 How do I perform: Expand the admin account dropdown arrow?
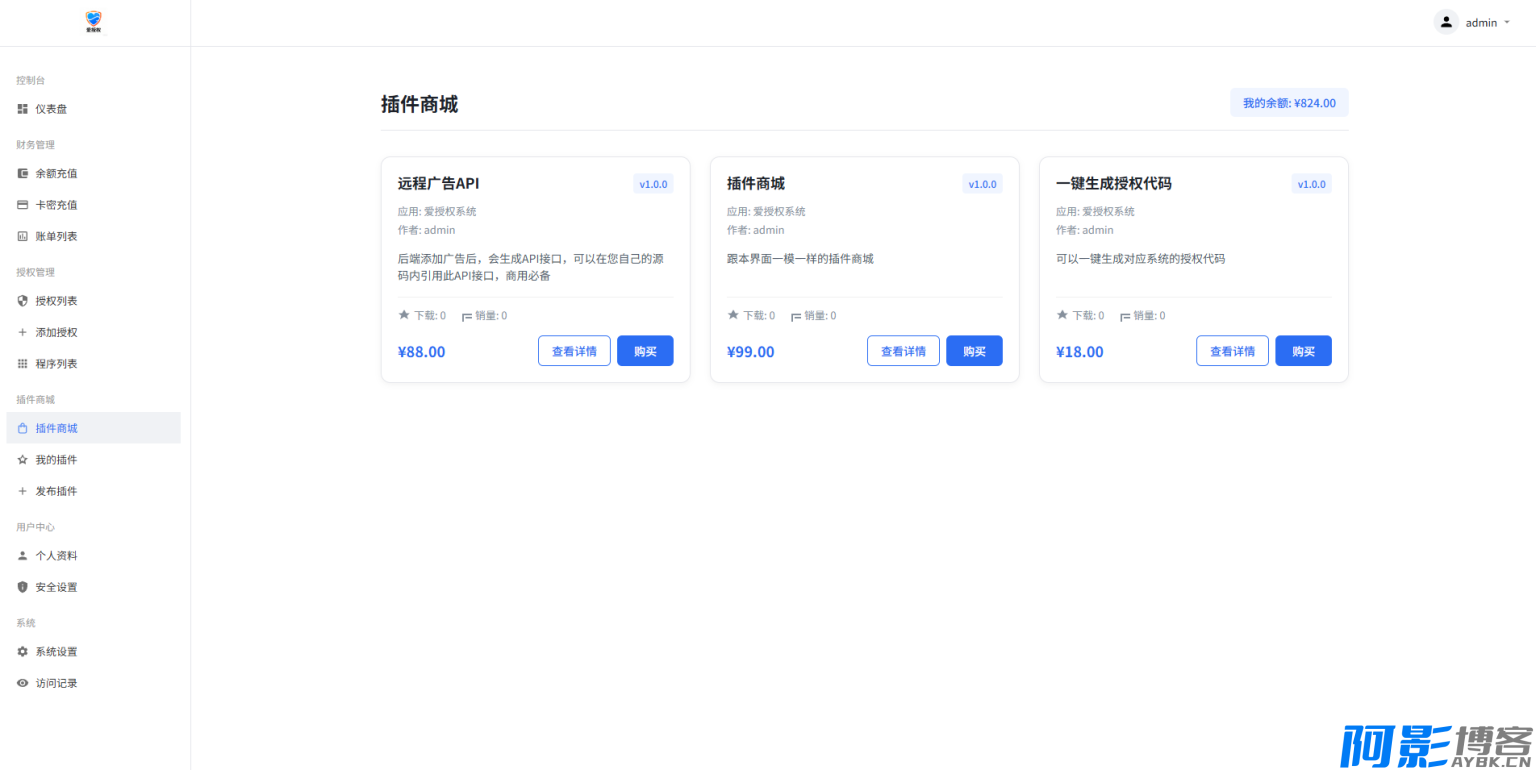click(x=1507, y=22)
